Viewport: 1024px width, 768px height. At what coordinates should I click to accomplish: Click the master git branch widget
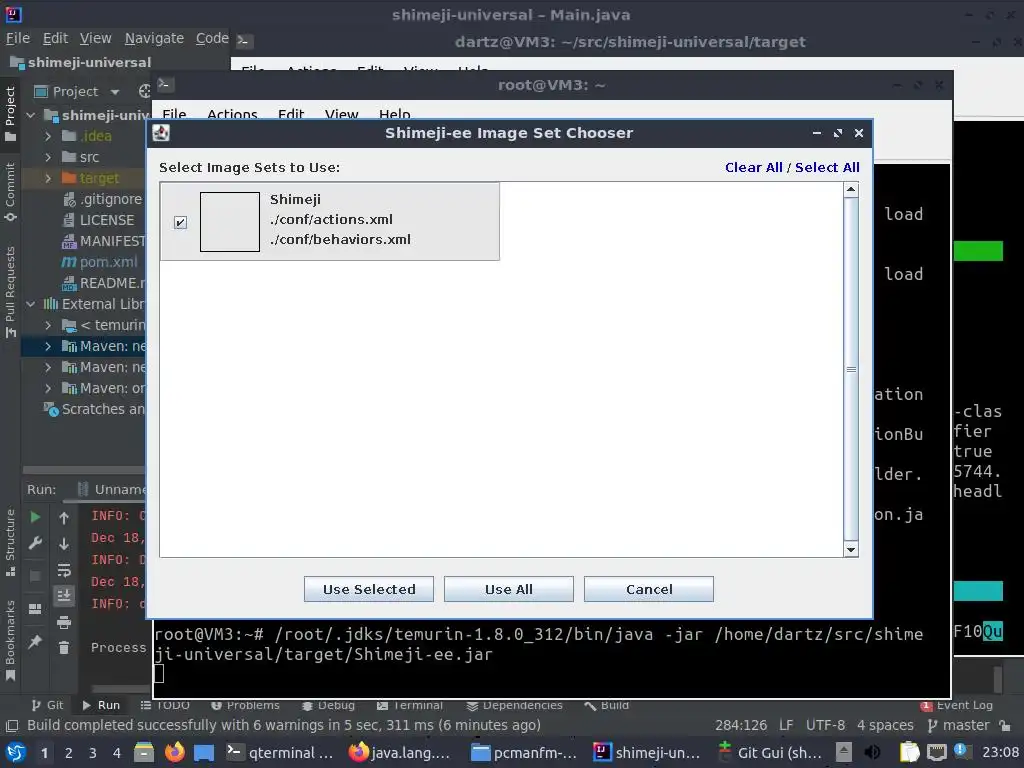point(959,726)
